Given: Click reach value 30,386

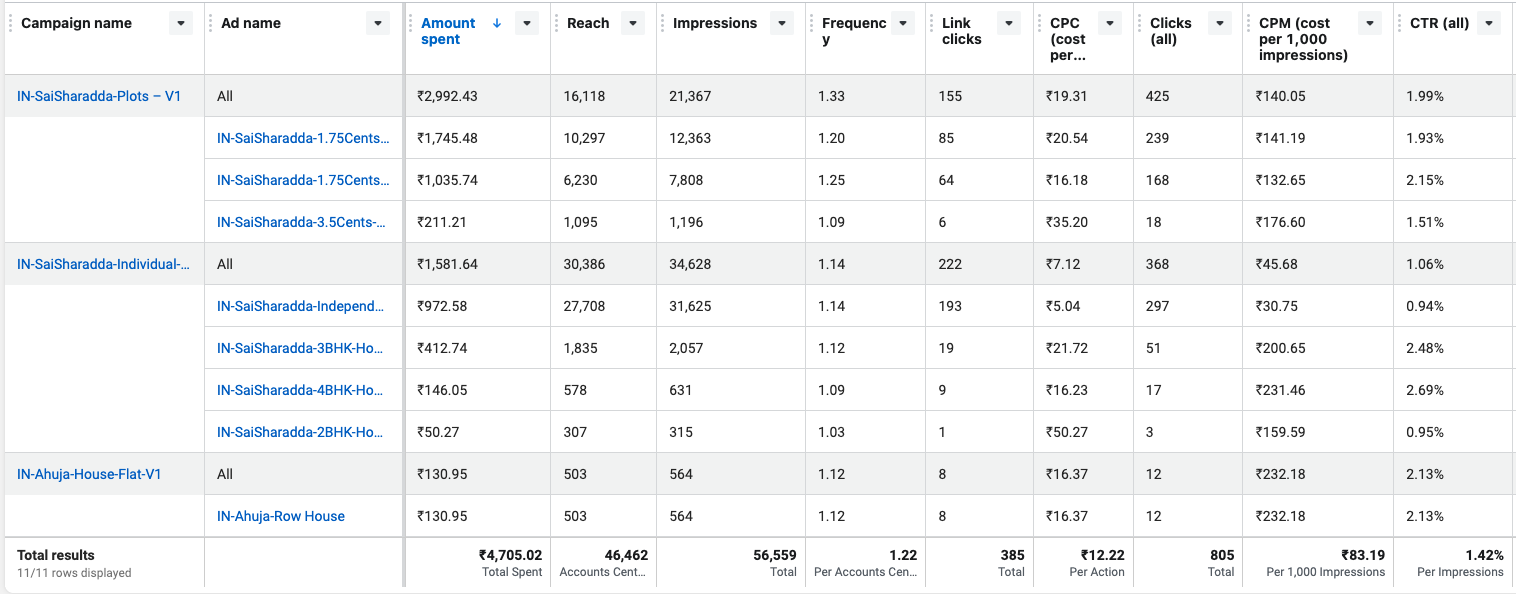Looking at the screenshot, I should 584,264.
